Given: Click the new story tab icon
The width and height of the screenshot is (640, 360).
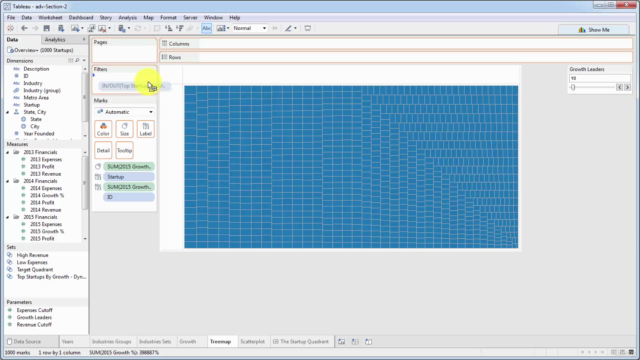Looking at the screenshot, I should point(369,342).
